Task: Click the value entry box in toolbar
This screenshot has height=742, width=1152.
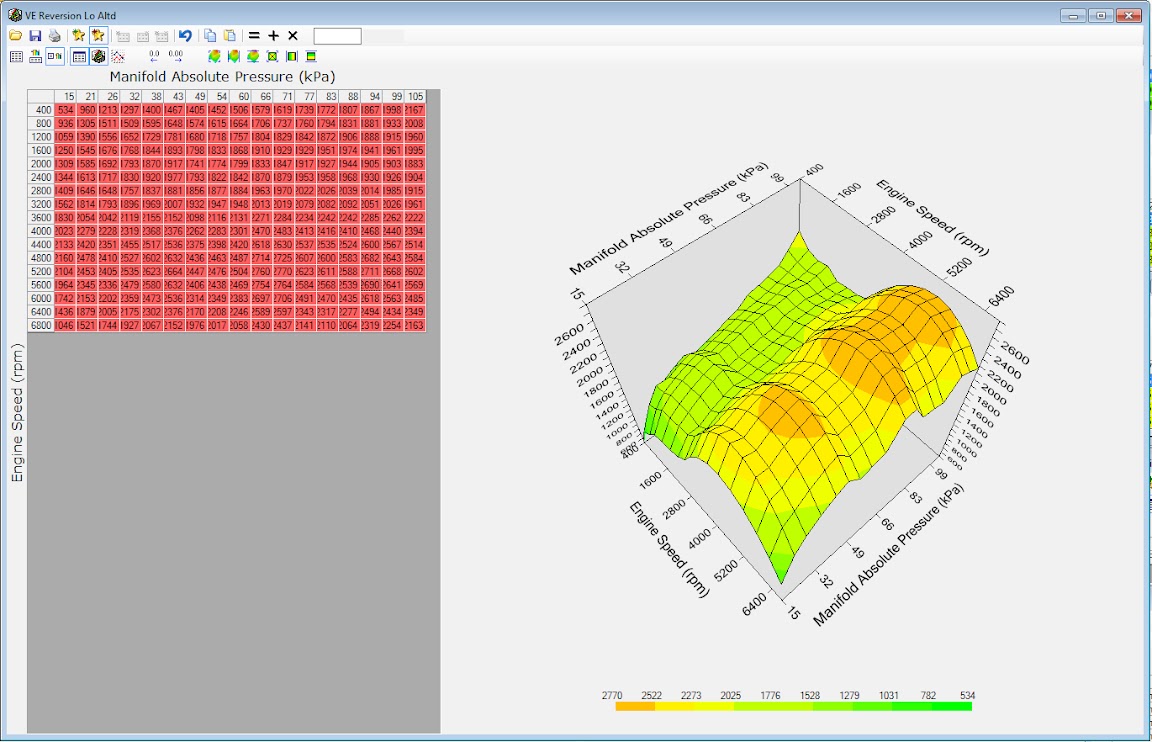Action: [x=337, y=36]
